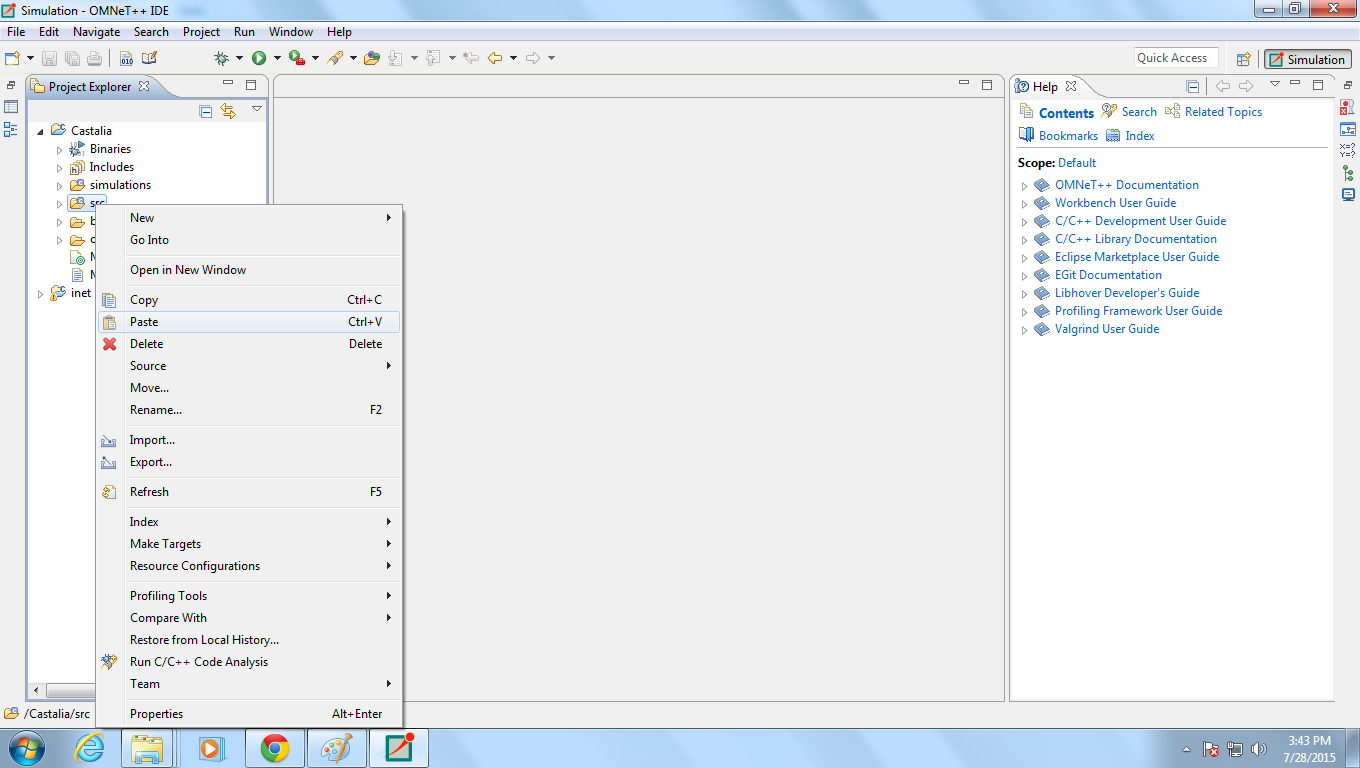
Task: Choose Delete from the context menu
Action: [249, 344]
